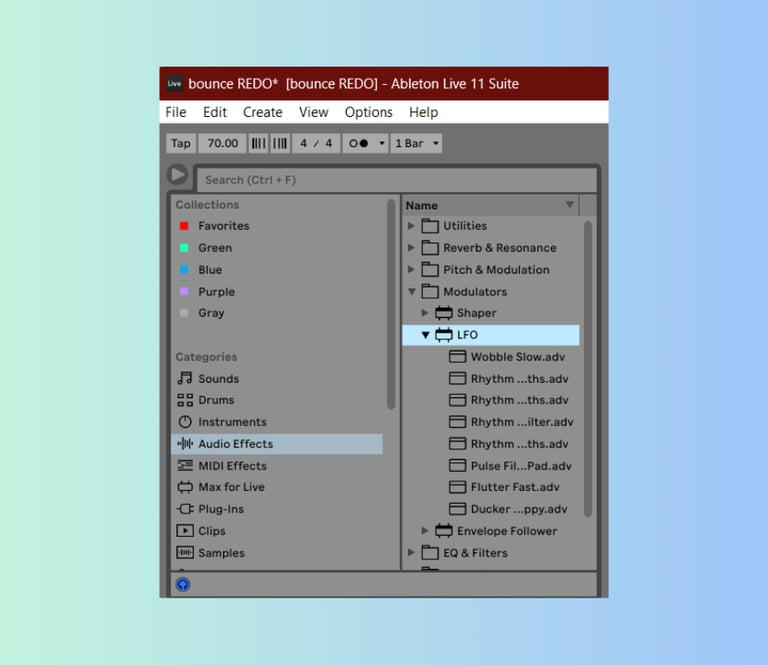Click the EQ & Filters folder icon
Viewport: 768px width, 665px height.
[430, 553]
